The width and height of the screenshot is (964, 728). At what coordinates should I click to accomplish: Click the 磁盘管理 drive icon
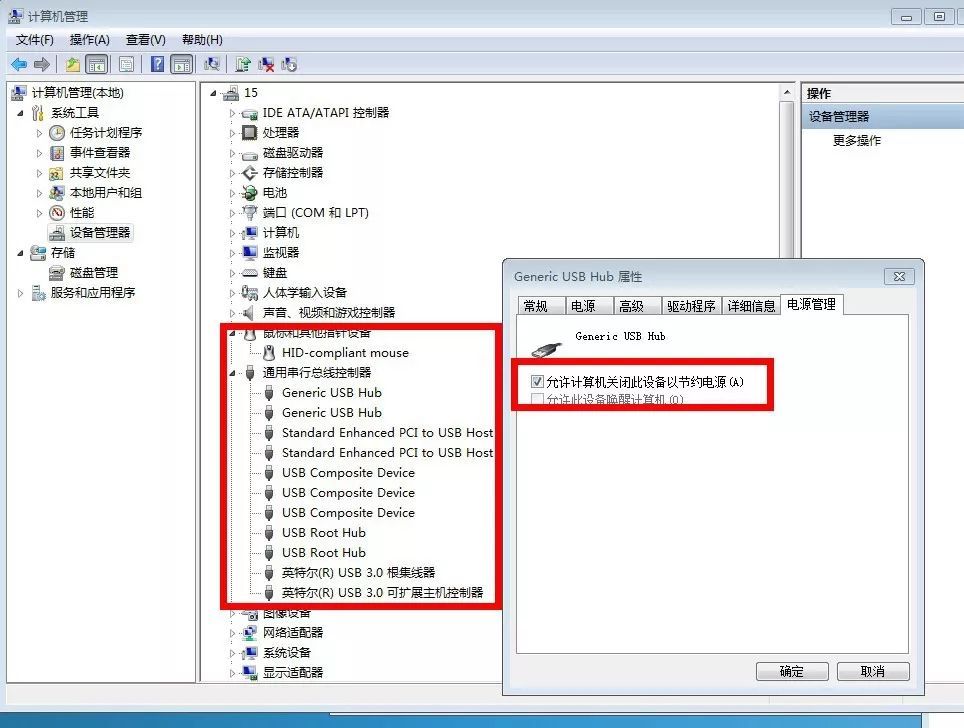pyautogui.click(x=57, y=272)
